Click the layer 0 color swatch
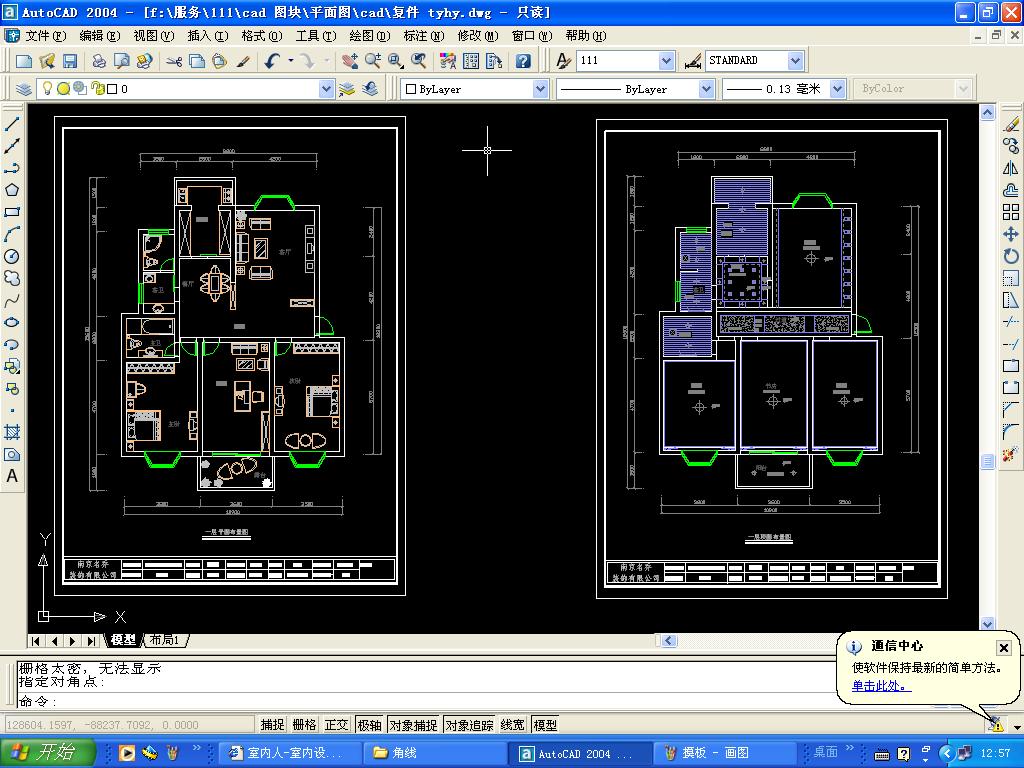The height and width of the screenshot is (768, 1024). coord(112,89)
